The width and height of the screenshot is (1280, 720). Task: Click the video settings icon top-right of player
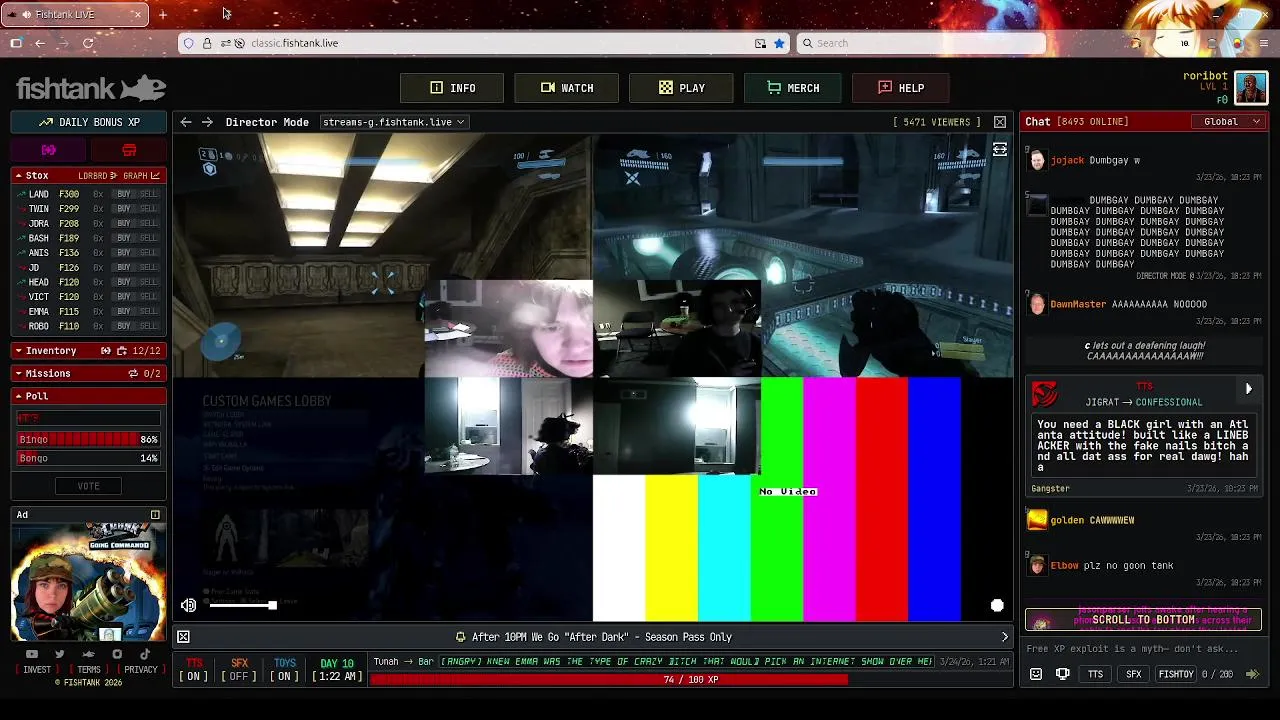tap(999, 149)
